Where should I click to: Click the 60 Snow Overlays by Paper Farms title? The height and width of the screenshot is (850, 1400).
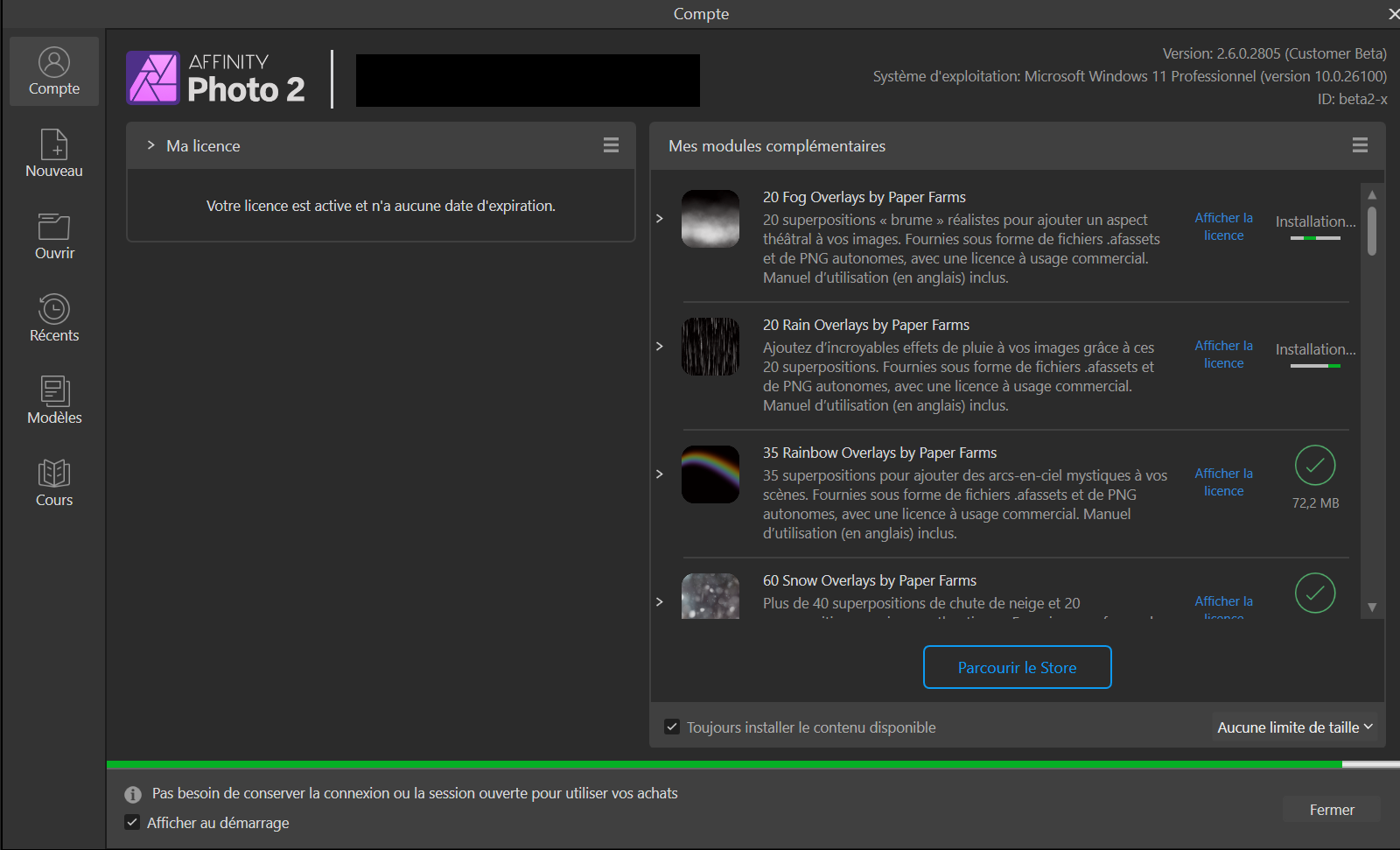pyautogui.click(x=870, y=580)
